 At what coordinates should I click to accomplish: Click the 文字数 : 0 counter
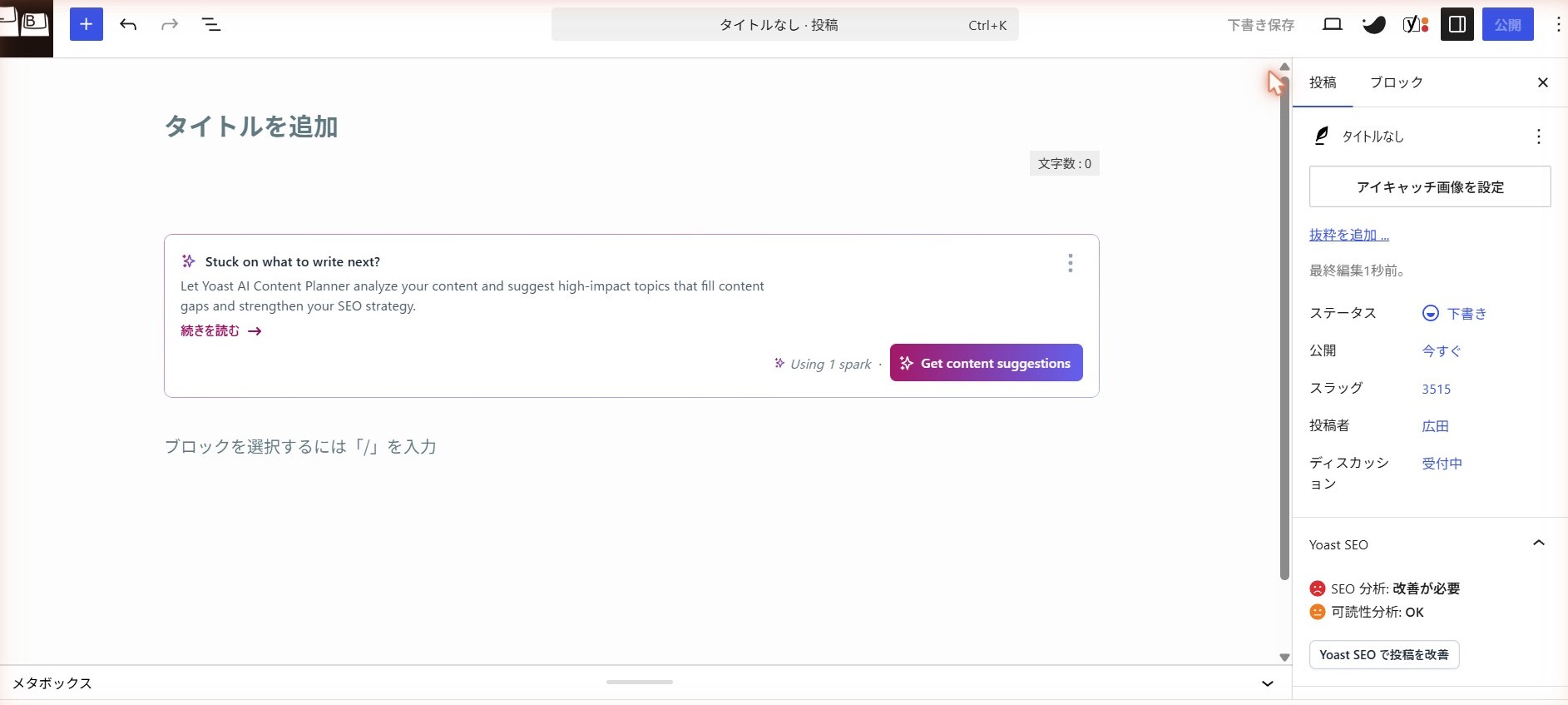click(x=1065, y=163)
